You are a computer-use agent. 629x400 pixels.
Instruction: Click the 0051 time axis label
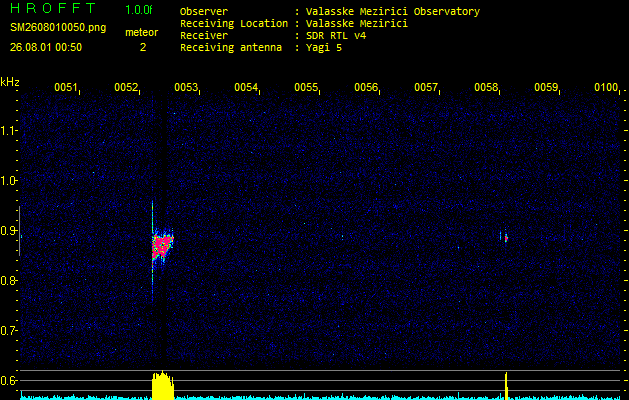[x=65, y=87]
